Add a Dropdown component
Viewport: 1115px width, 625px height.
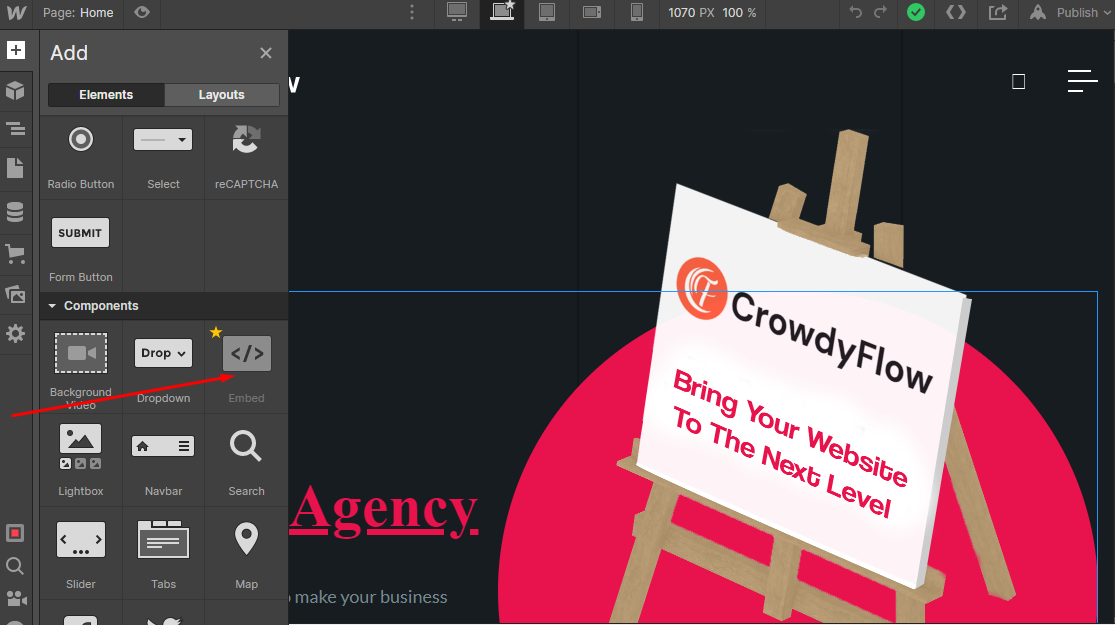(164, 368)
